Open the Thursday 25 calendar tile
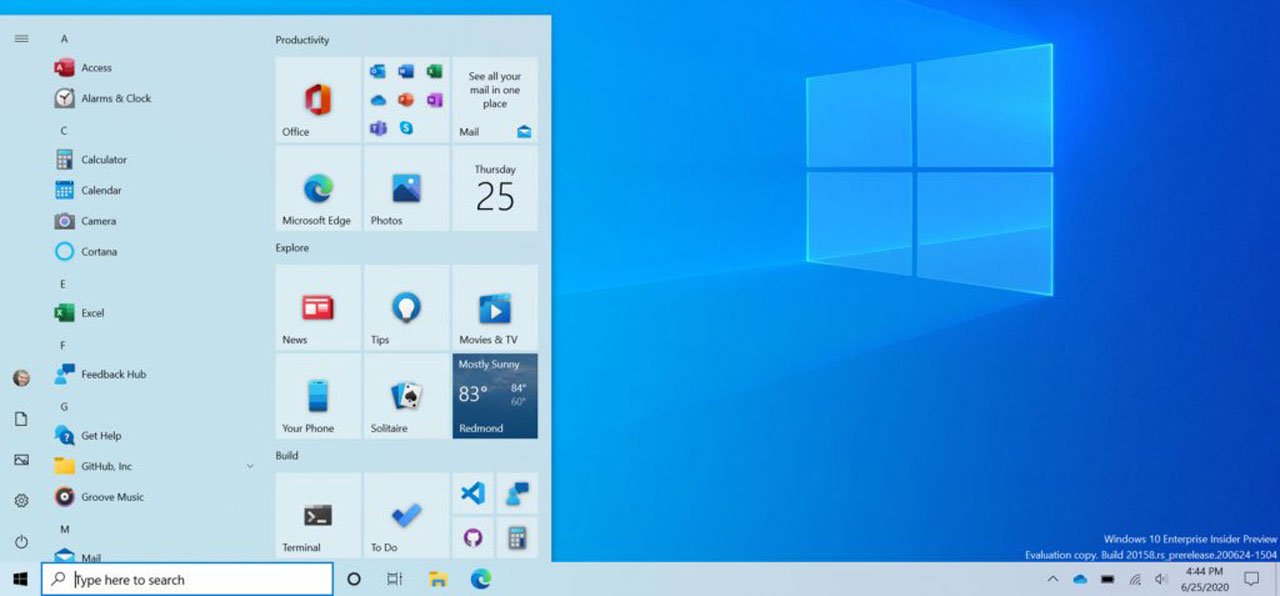Image resolution: width=1280 pixels, height=596 pixels. 495,189
